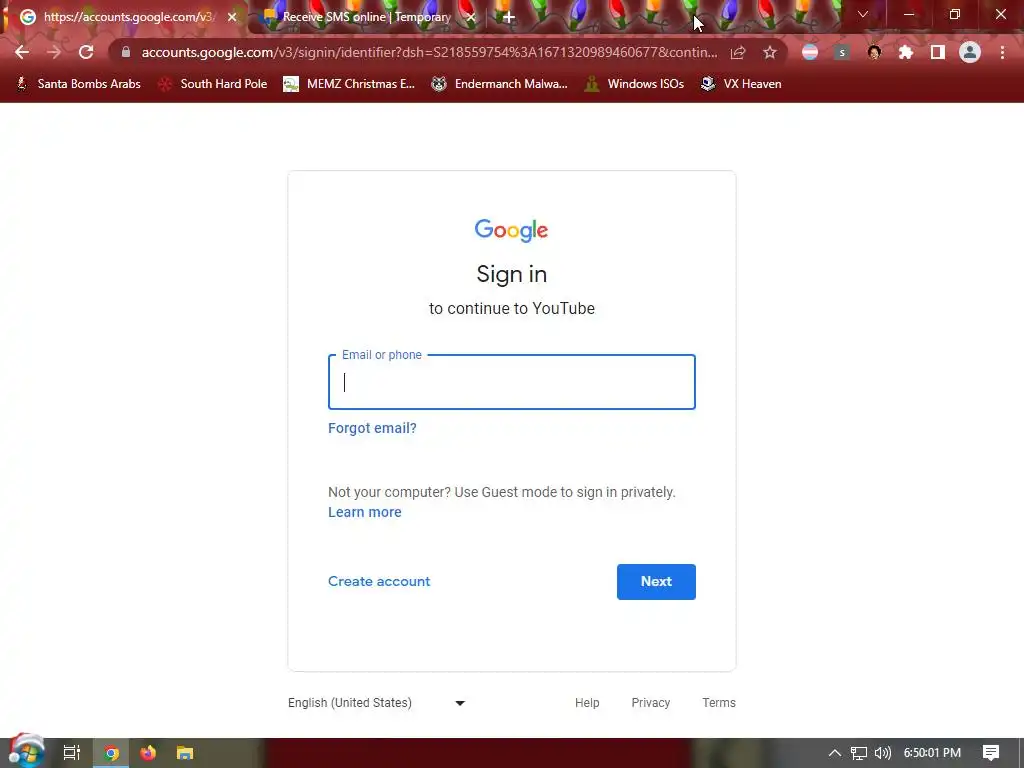Screen dimensions: 1024x768
Task: Open the gray 's' extension icon
Action: click(x=842, y=52)
